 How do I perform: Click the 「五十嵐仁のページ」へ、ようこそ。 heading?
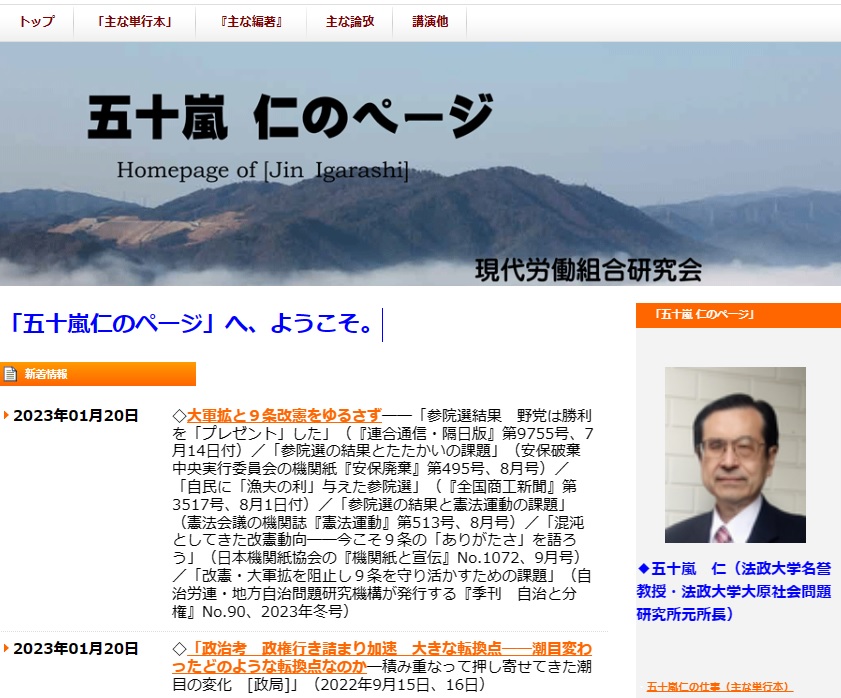191,324
